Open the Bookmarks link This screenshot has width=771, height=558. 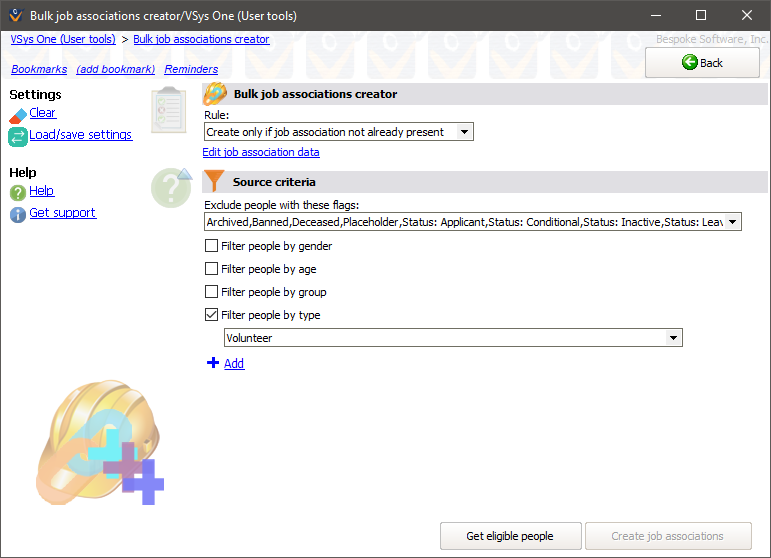39,69
